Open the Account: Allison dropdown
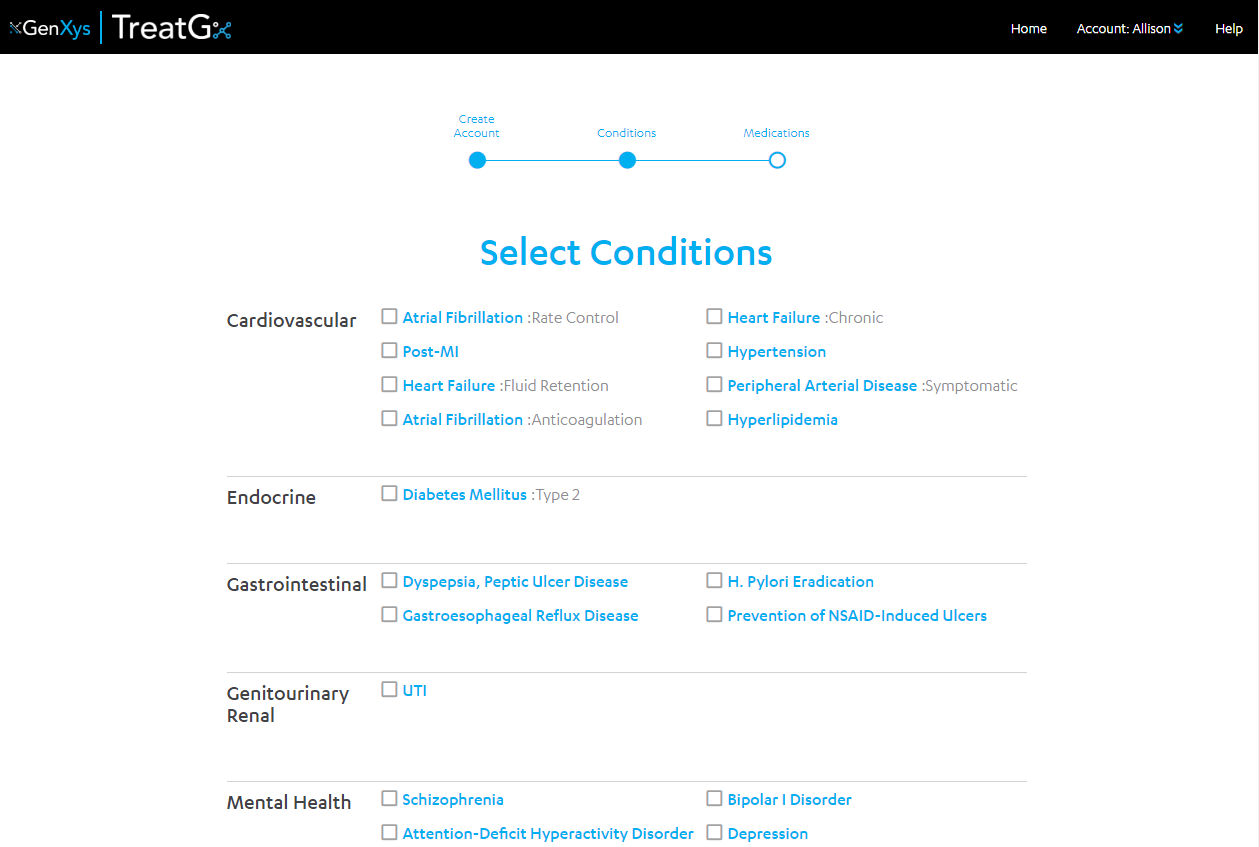This screenshot has width=1259, height=847. pyautogui.click(x=1129, y=28)
